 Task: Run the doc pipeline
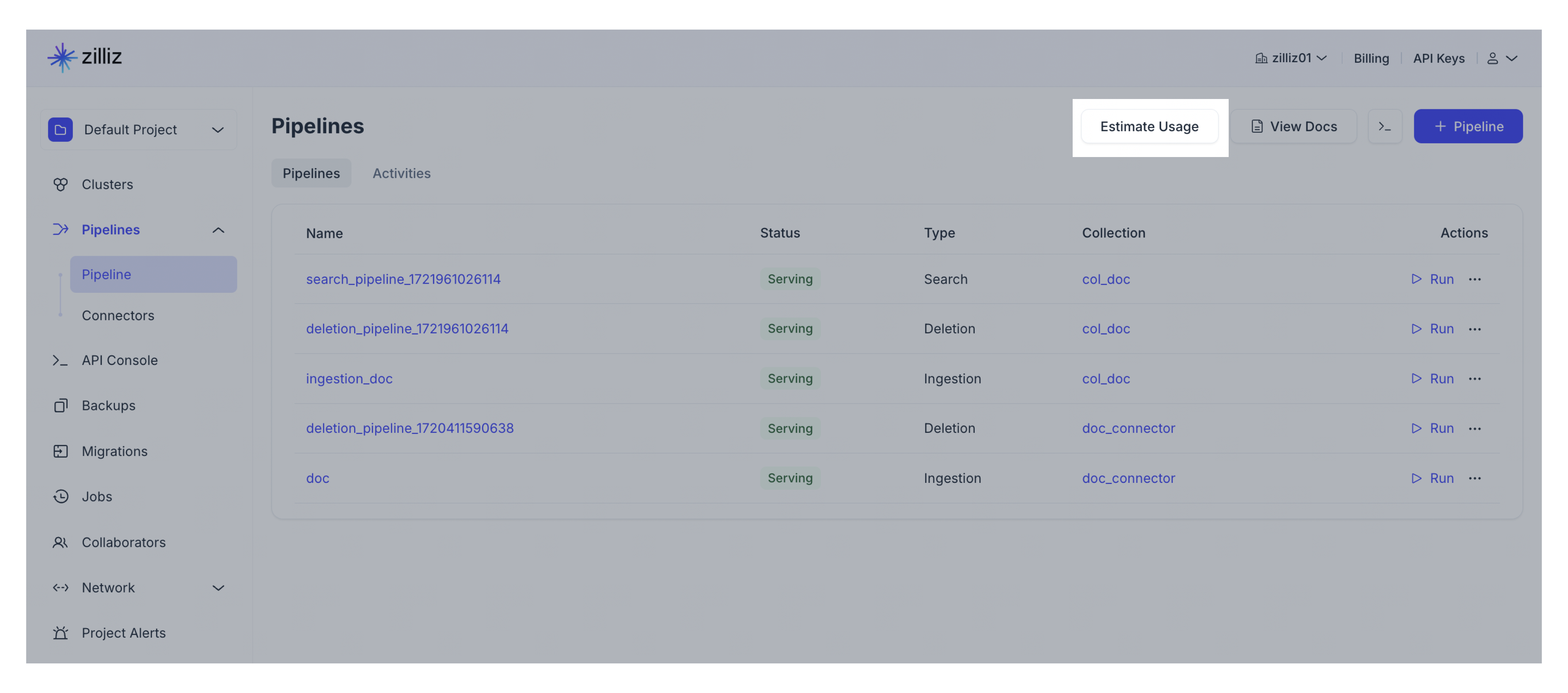(x=1432, y=478)
